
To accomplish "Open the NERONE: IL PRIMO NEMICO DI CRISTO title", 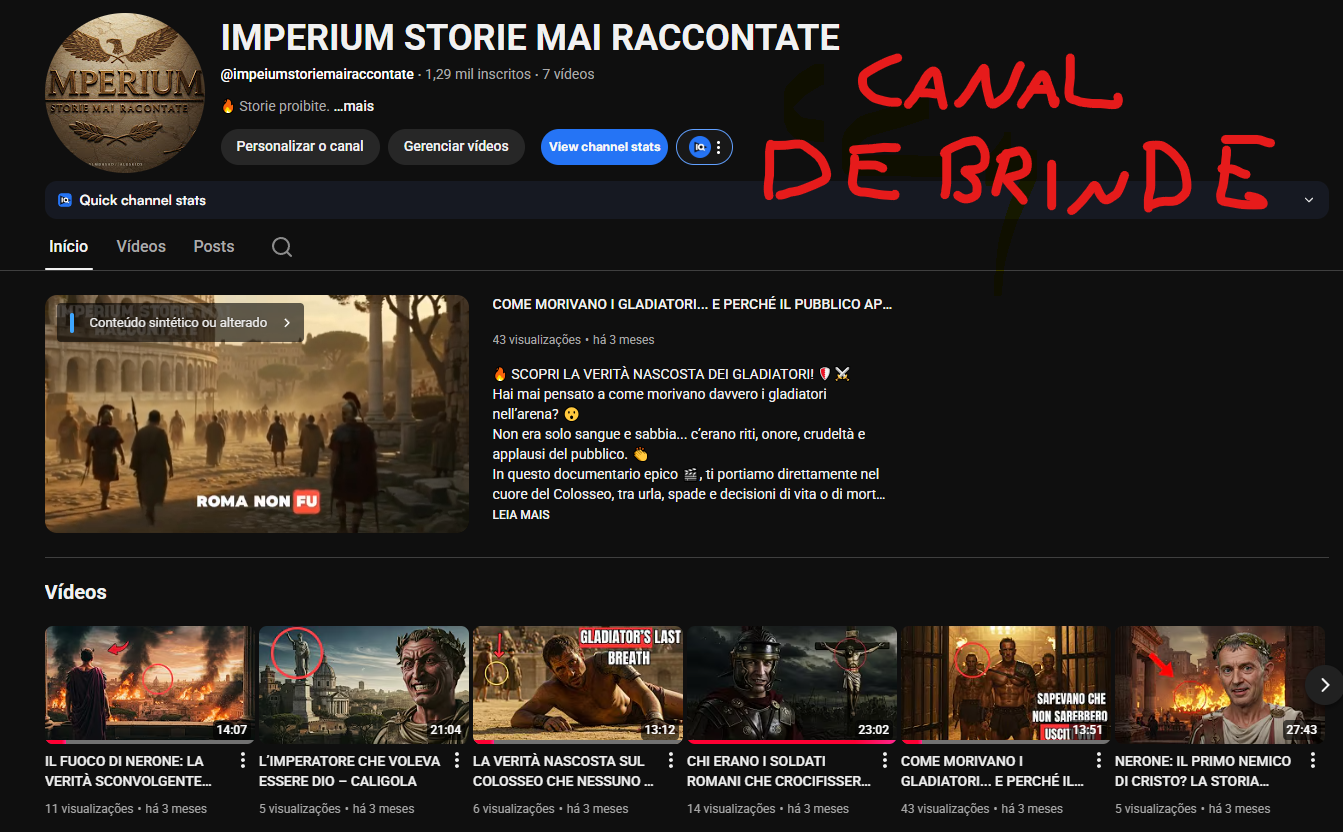I will tap(1204, 771).
